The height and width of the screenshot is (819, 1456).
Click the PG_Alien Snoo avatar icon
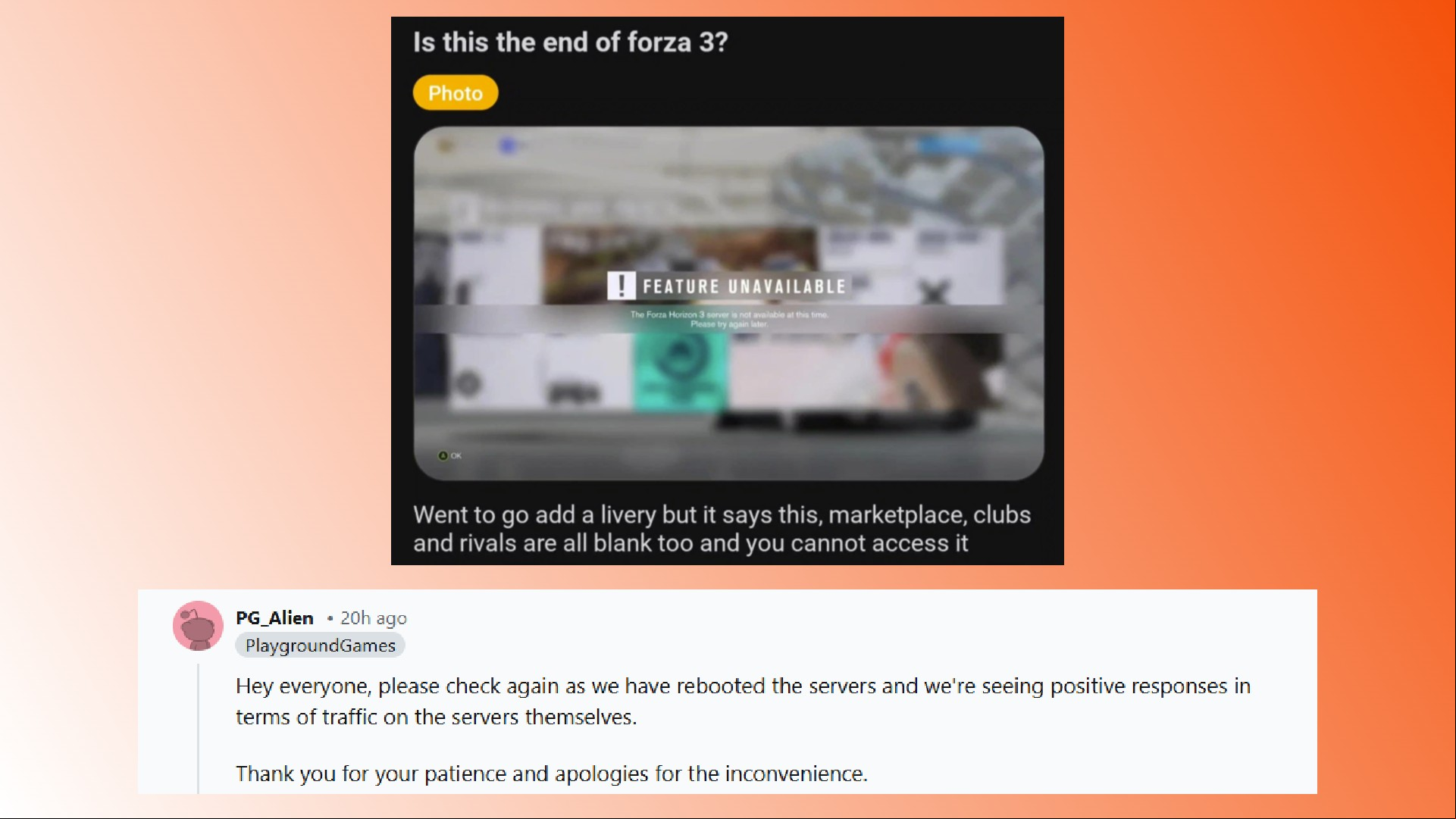[198, 626]
